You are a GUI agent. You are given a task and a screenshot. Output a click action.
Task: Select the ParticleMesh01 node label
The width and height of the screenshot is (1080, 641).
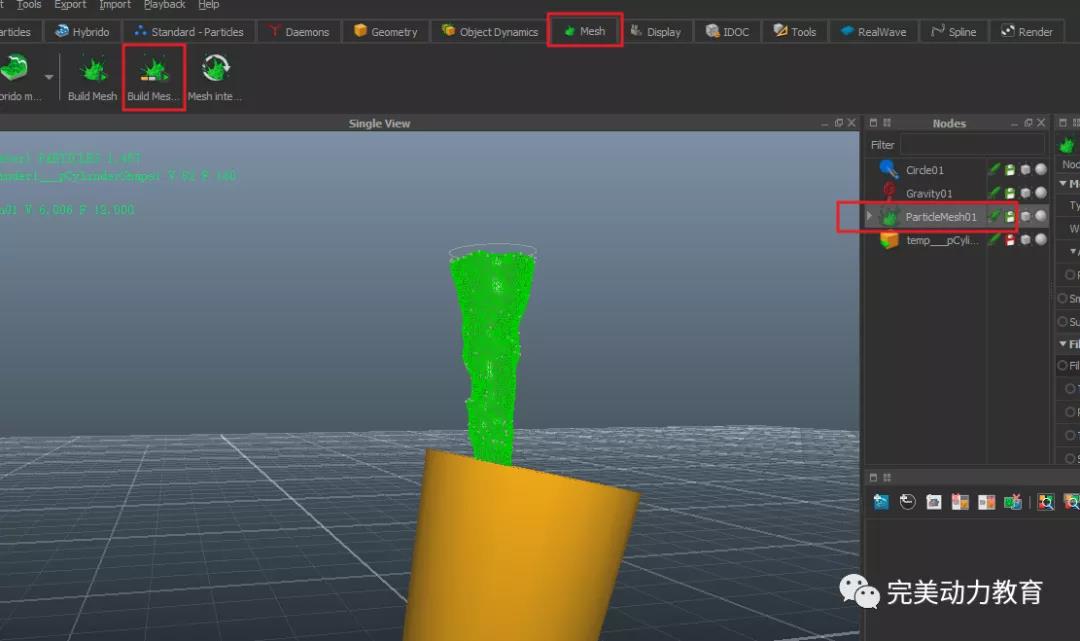[940, 217]
